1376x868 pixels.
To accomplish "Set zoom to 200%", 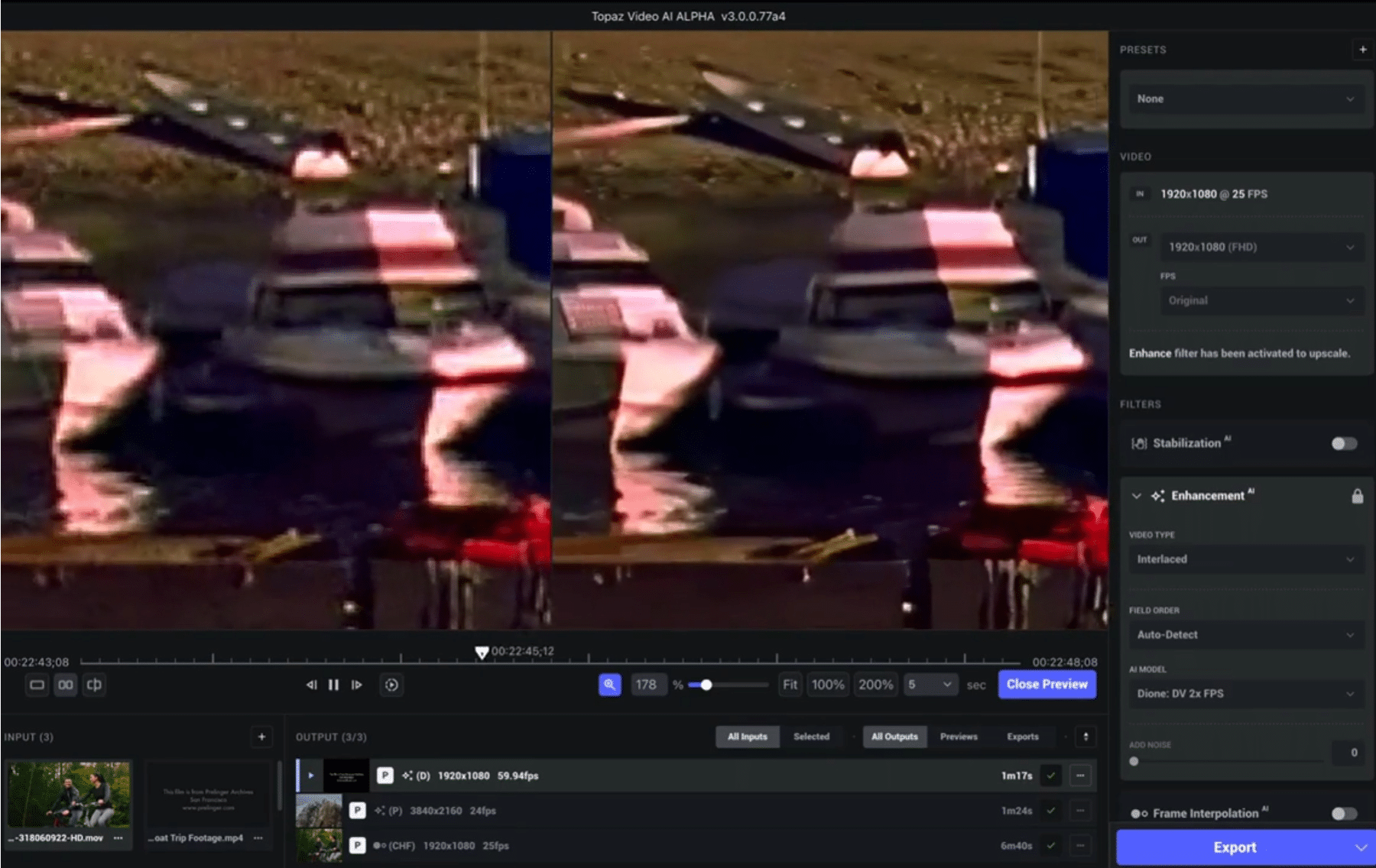I will (876, 685).
